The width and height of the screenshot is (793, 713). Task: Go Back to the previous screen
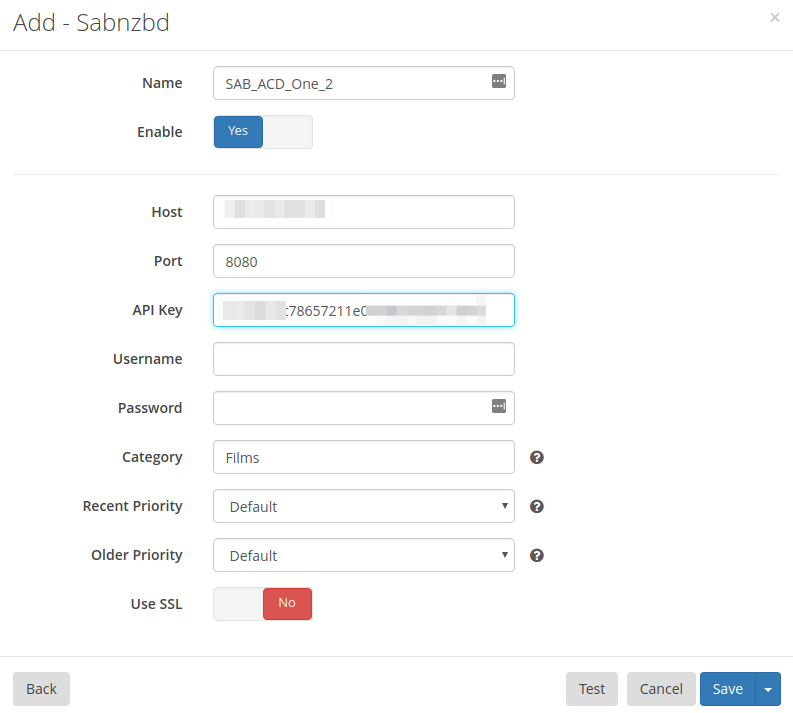pos(41,689)
